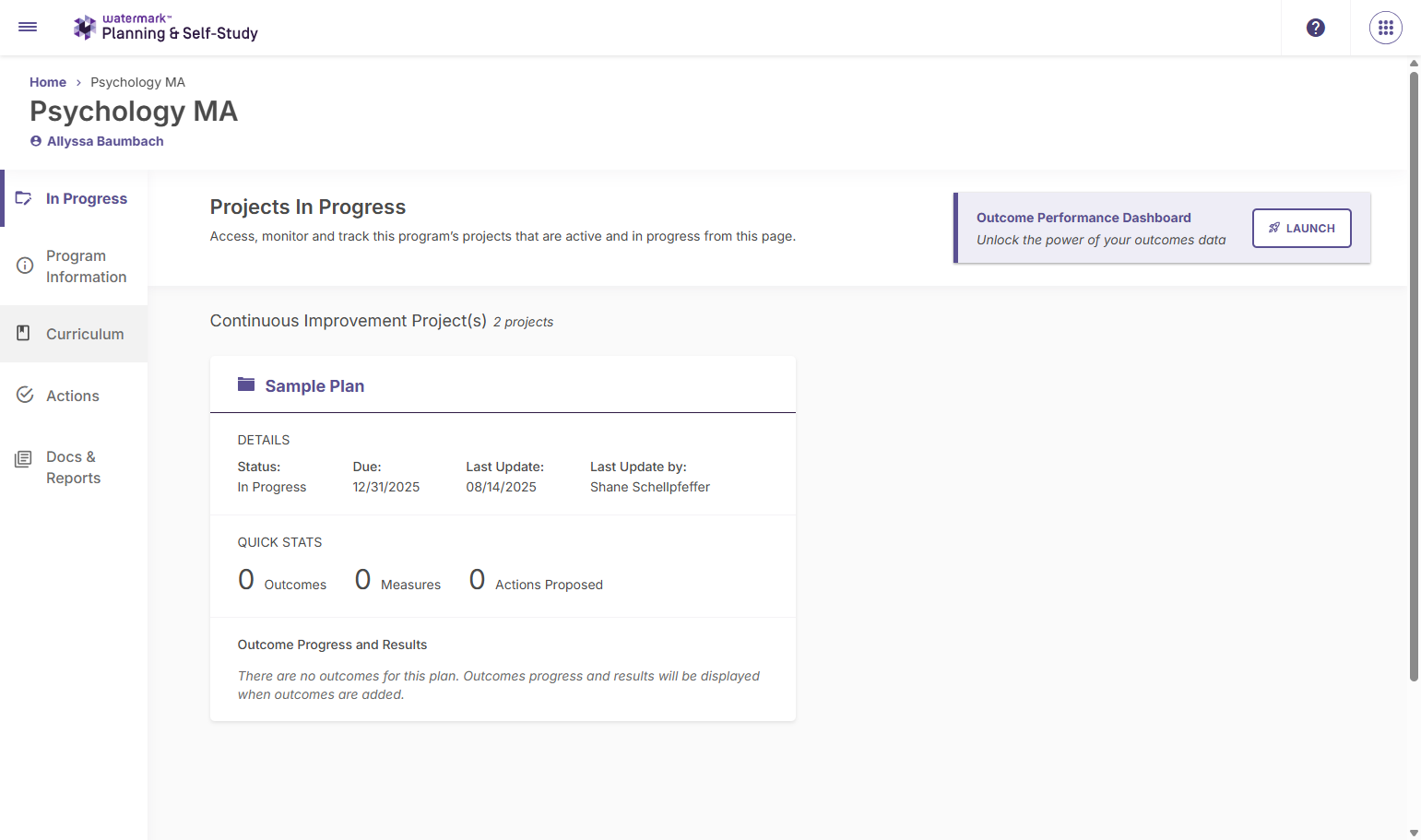Launch the Outcome Performance Dashboard
The width and height of the screenshot is (1421, 840).
(1301, 228)
